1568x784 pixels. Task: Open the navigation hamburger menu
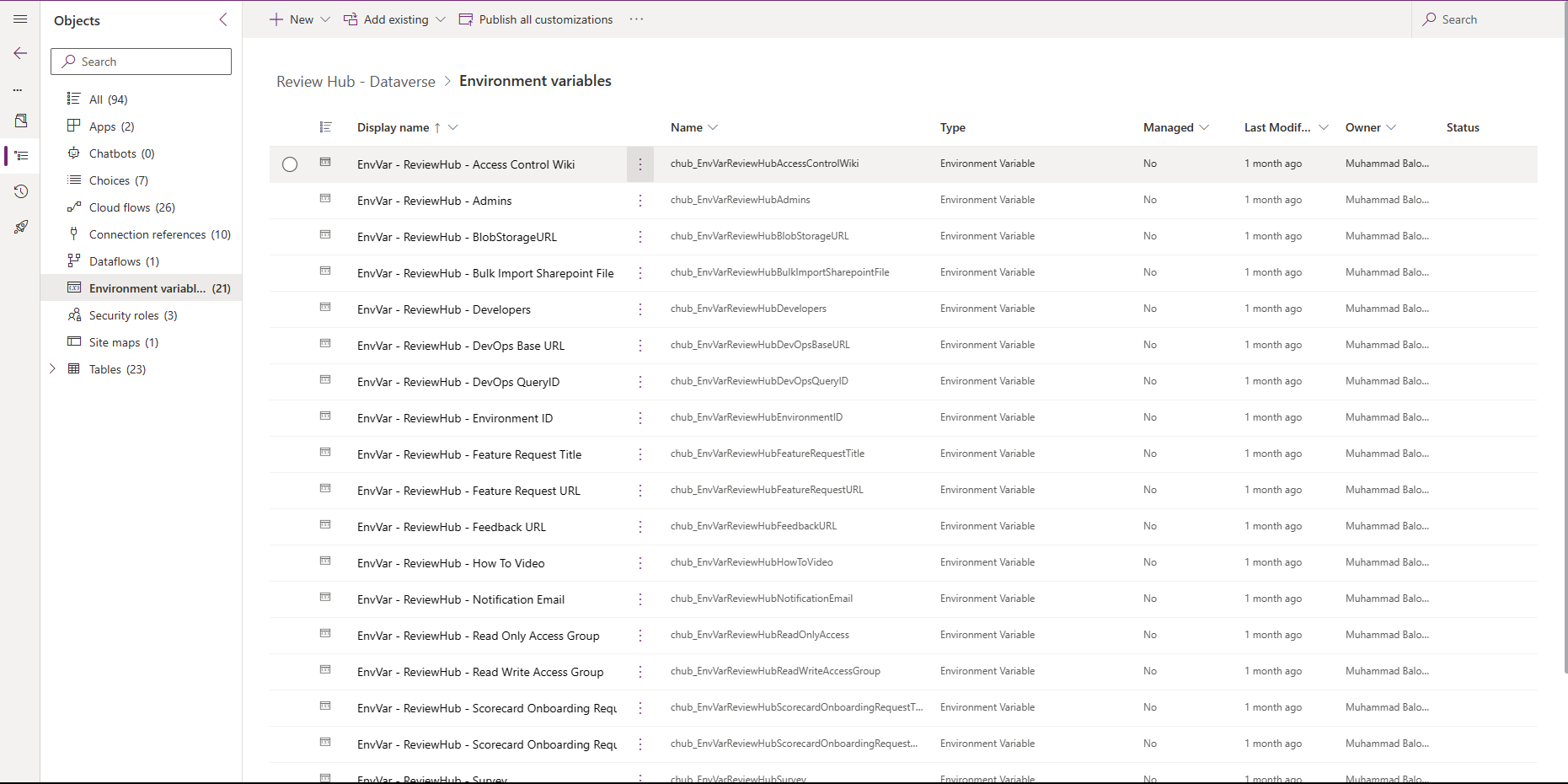20,19
